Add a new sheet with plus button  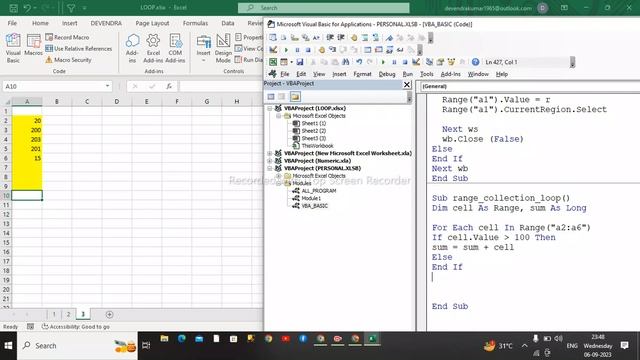109,314
